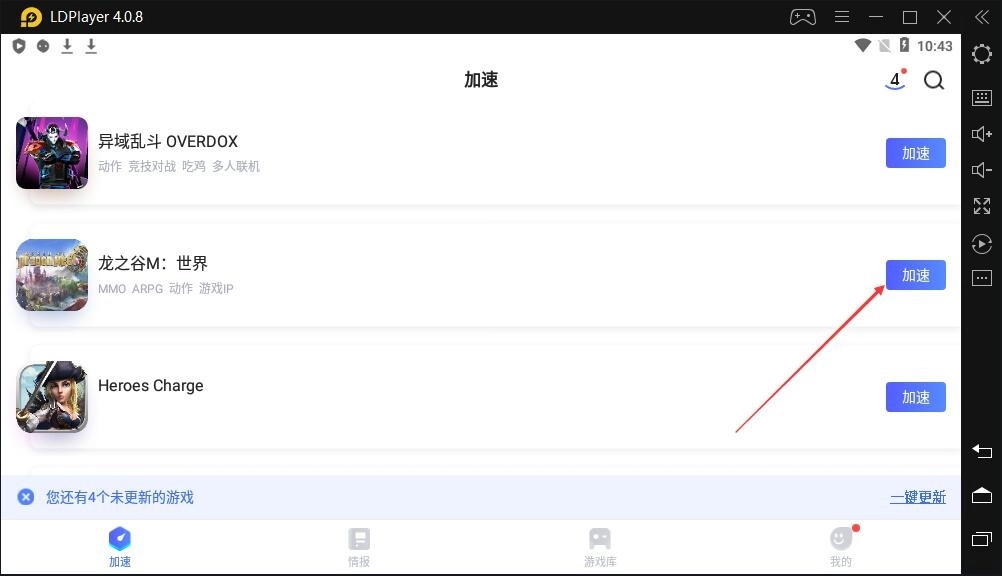Decrease volume with speaker minus icon
This screenshot has width=1002, height=576.
pyautogui.click(x=982, y=170)
